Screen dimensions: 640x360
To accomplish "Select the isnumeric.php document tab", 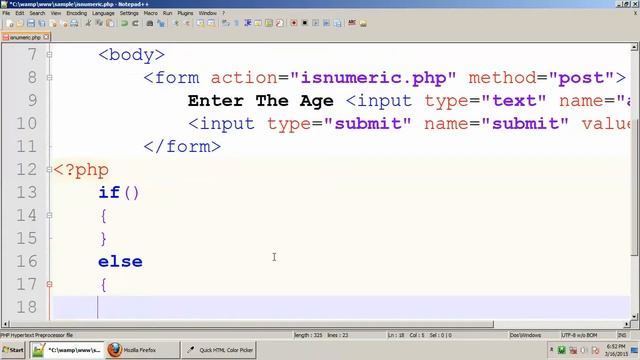I will 24,37.
